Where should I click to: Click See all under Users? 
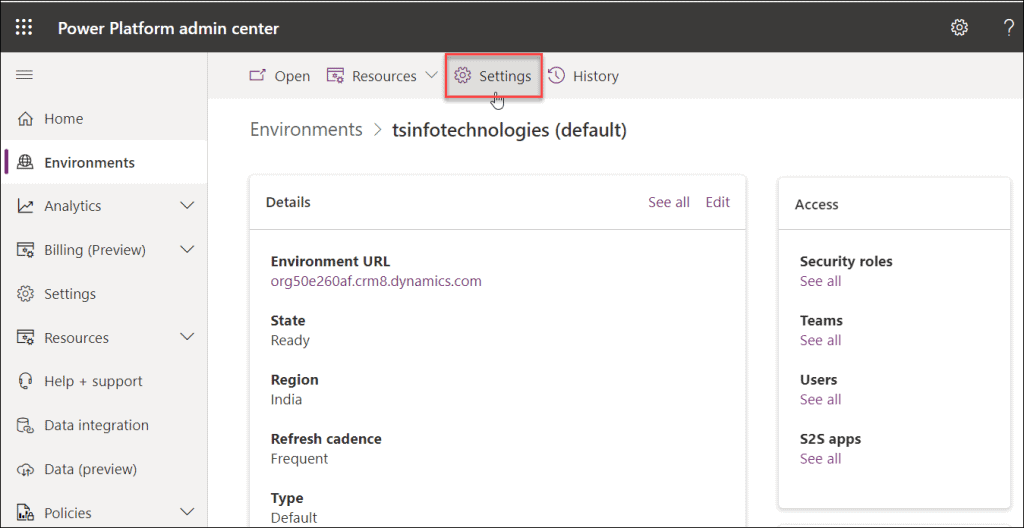pos(820,399)
